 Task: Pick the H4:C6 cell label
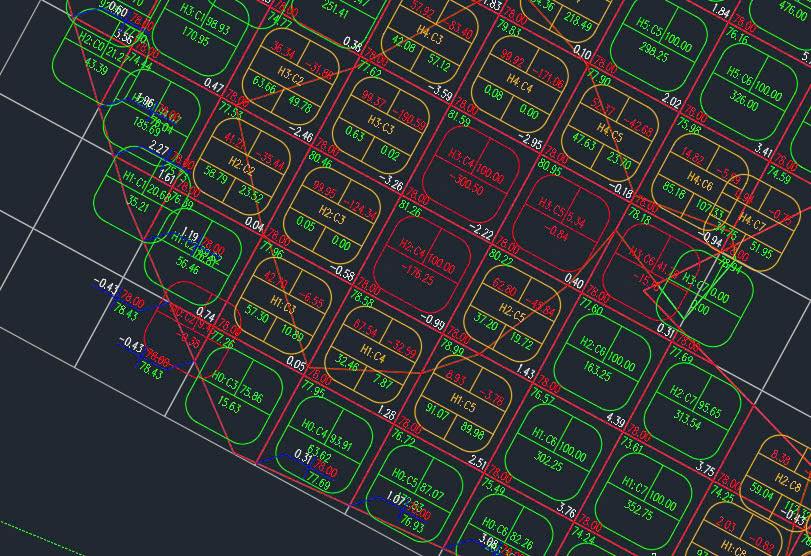tap(700, 182)
